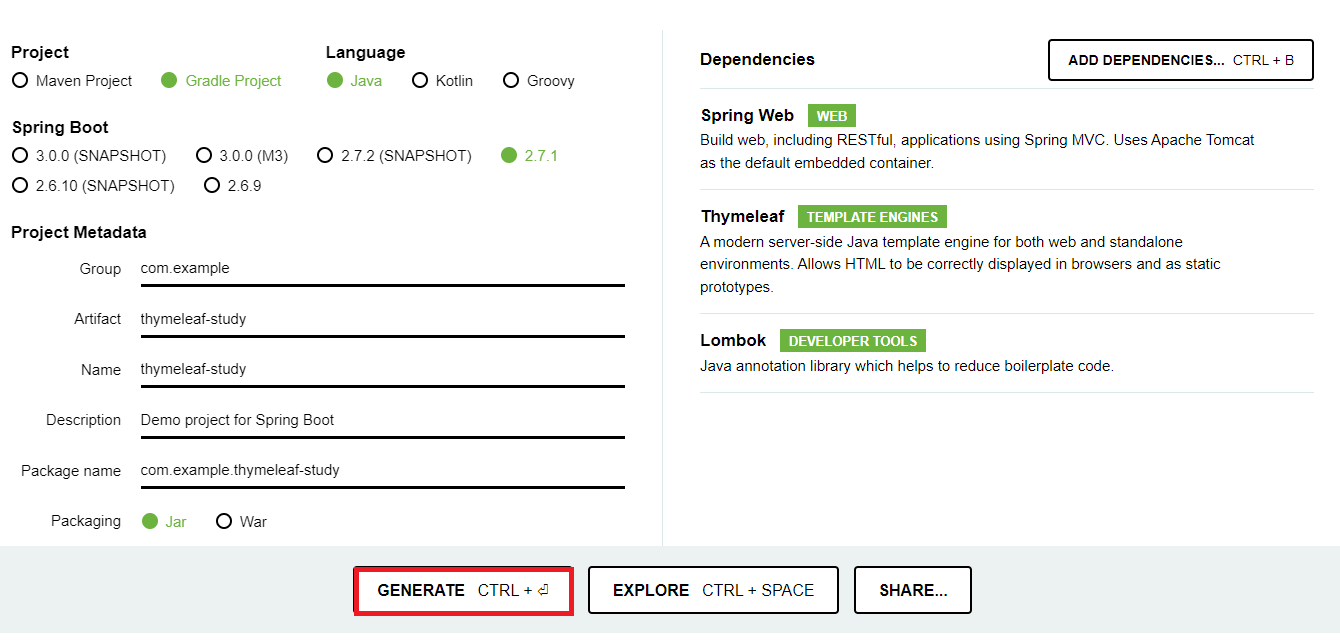Click the Generate button
The image size is (1340, 640).
463,590
